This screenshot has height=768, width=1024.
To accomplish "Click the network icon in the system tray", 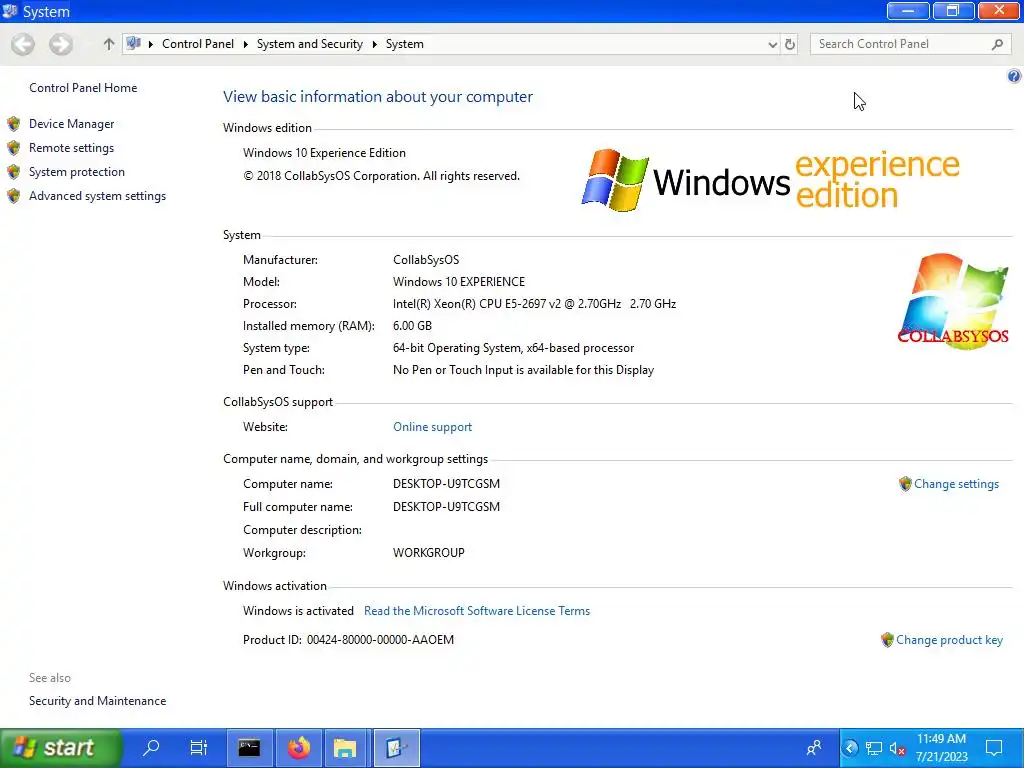I will pyautogui.click(x=874, y=748).
